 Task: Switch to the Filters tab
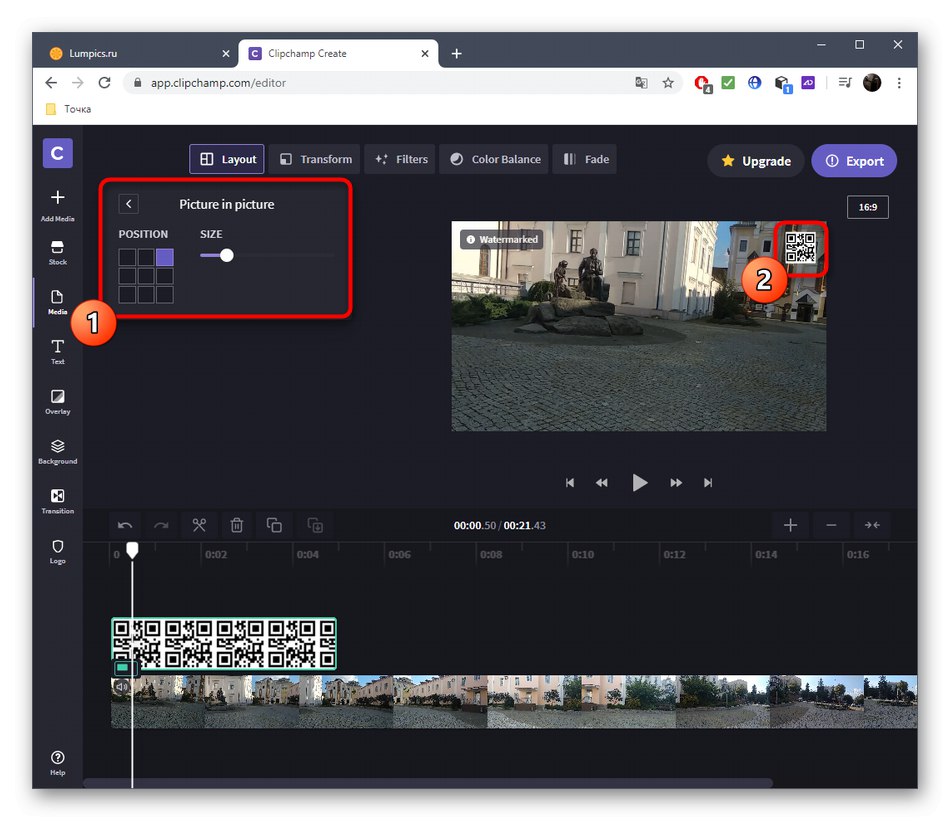pyautogui.click(x=400, y=159)
